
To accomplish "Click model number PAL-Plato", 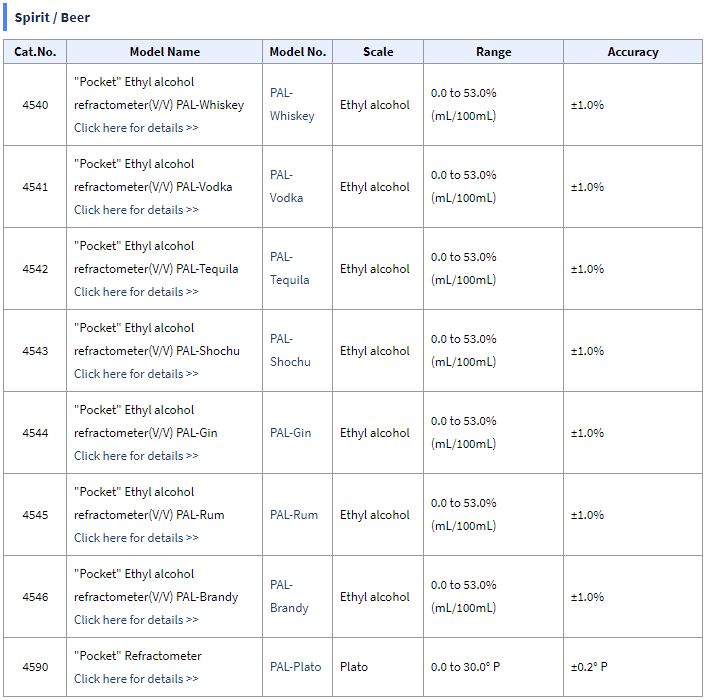I will click(295, 667).
